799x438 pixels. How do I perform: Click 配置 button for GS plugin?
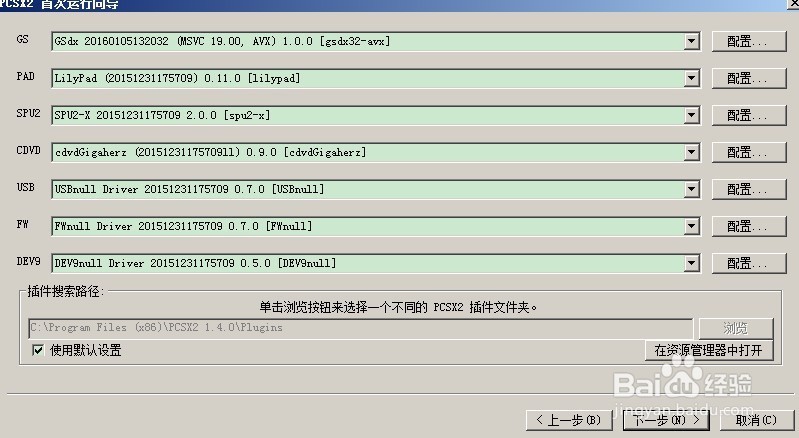pyautogui.click(x=749, y=41)
